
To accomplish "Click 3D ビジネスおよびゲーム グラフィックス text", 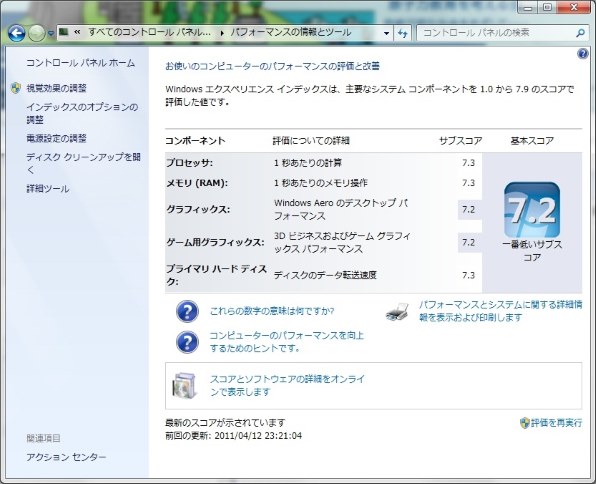I will (x=342, y=242).
